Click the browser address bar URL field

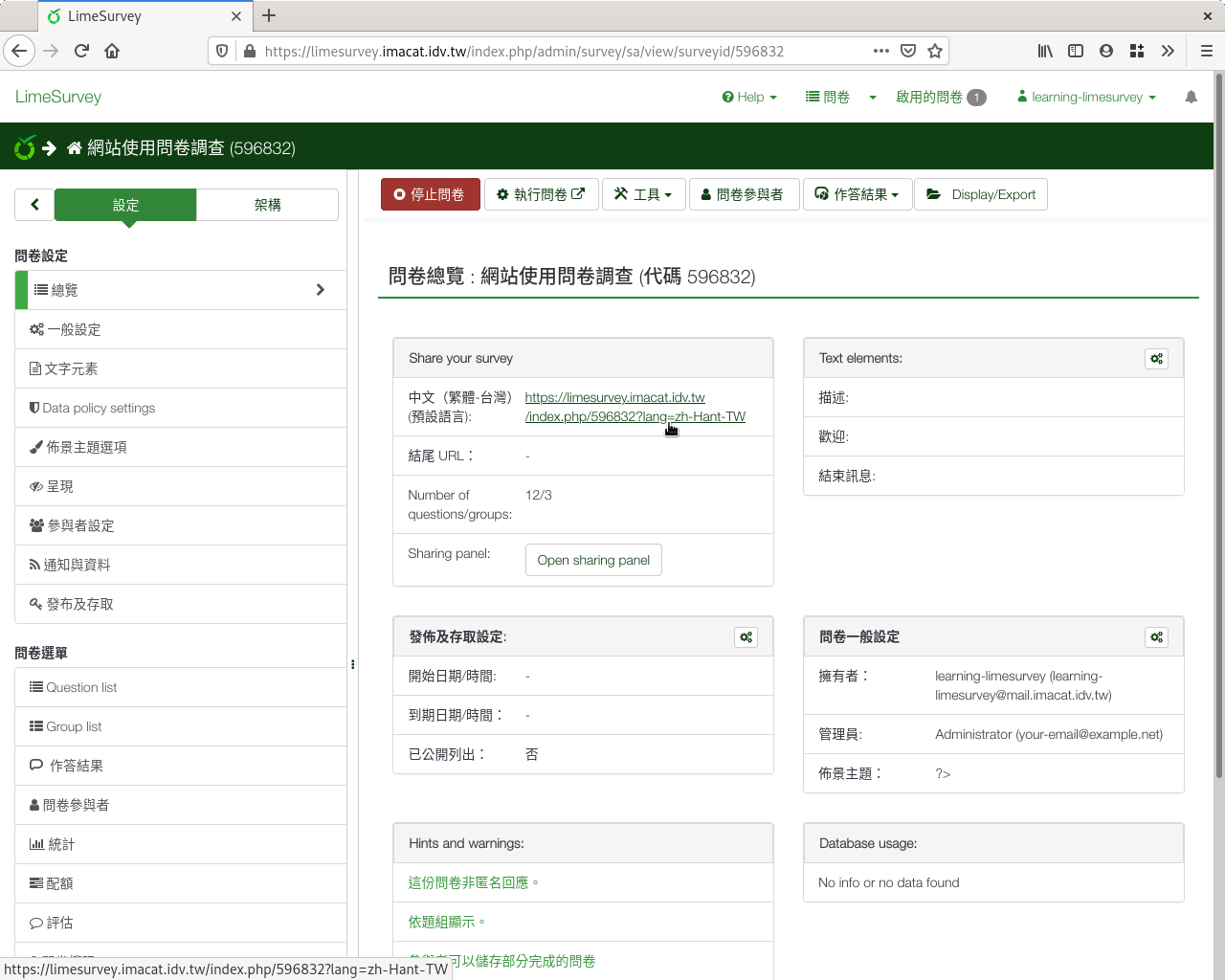(x=565, y=51)
